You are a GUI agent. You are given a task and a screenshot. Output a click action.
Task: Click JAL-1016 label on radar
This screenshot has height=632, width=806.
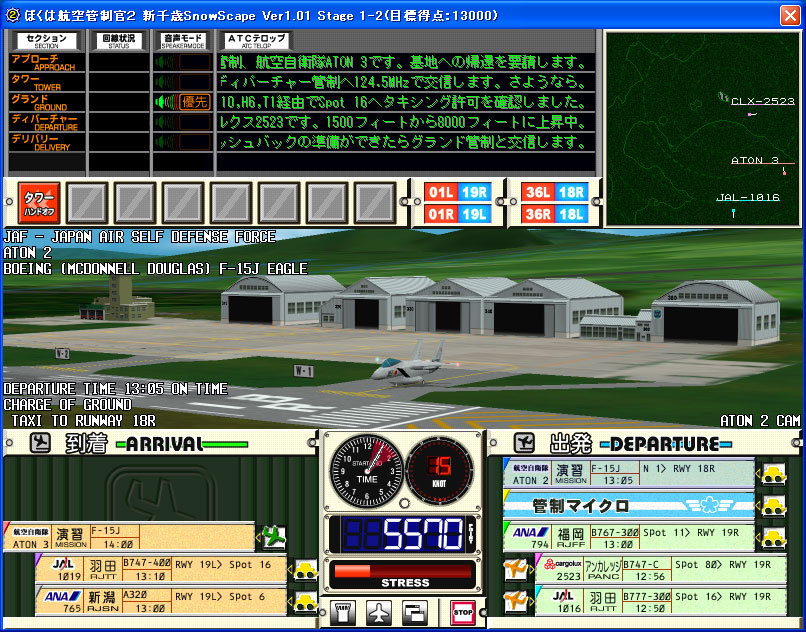[748, 197]
